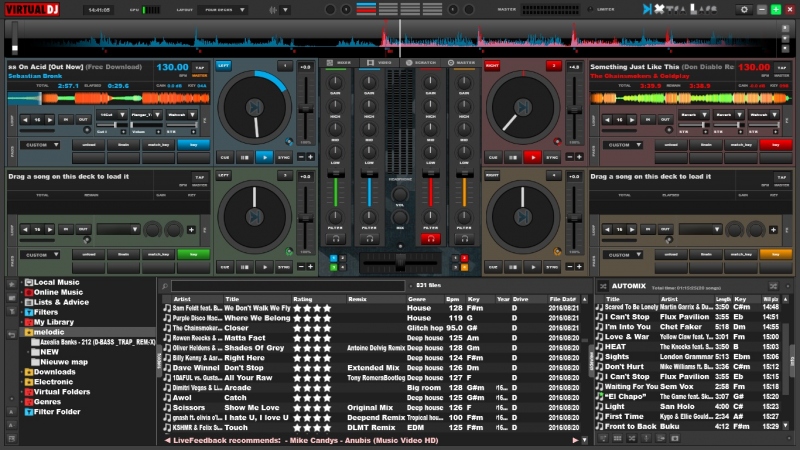The width and height of the screenshot is (800, 450).
Task: Toggle the blue LEFT crossfader assign on deck 1
Action: click(223, 65)
